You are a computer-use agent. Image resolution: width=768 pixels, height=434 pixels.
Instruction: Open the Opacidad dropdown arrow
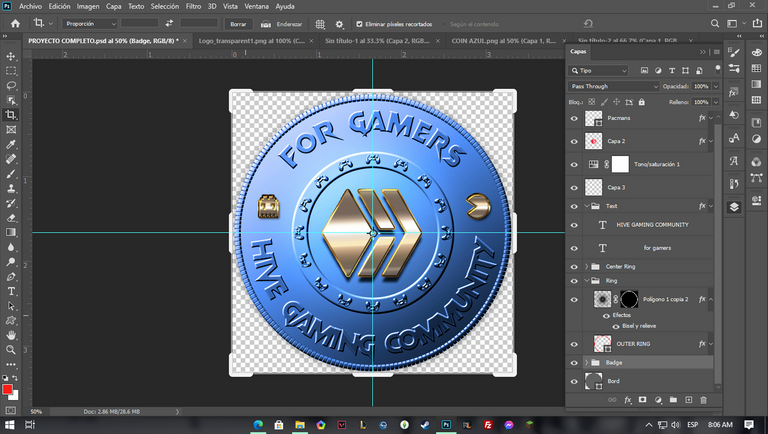(x=716, y=86)
